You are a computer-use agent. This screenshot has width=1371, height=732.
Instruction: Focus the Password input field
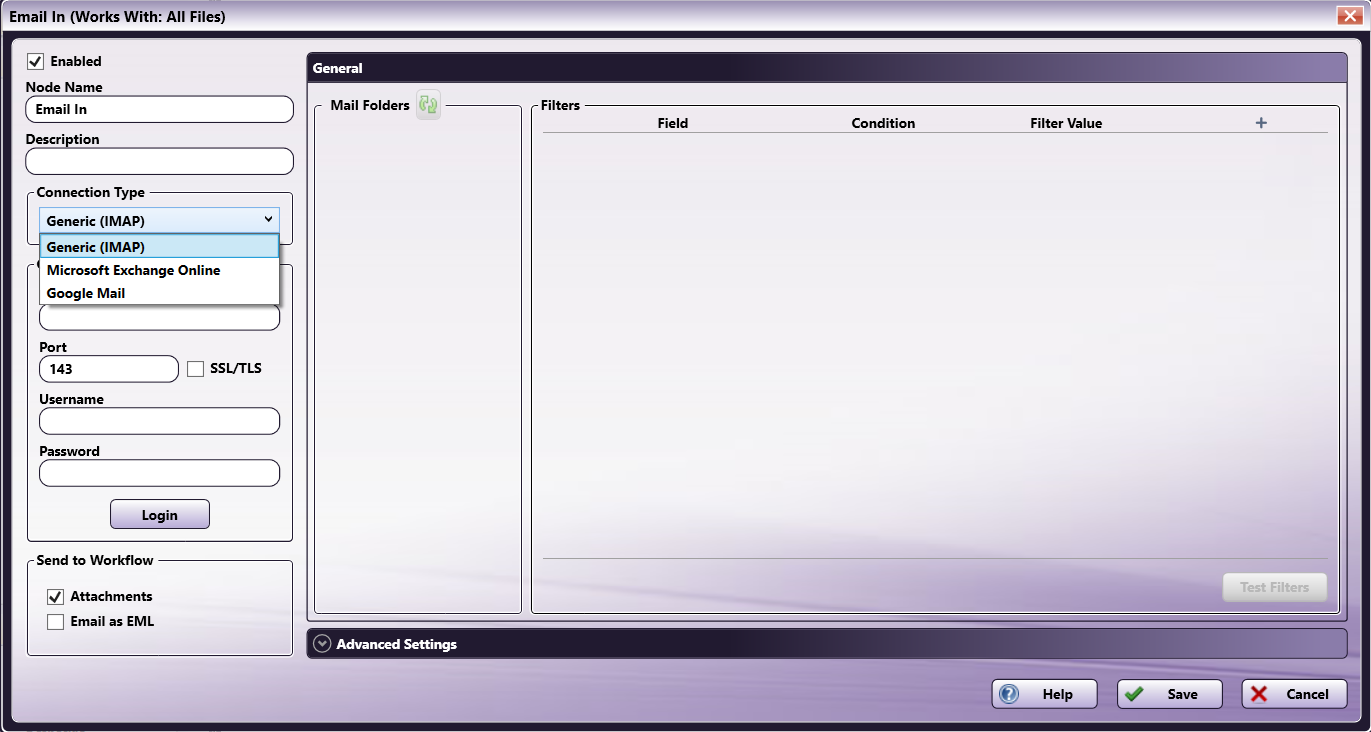pos(160,473)
